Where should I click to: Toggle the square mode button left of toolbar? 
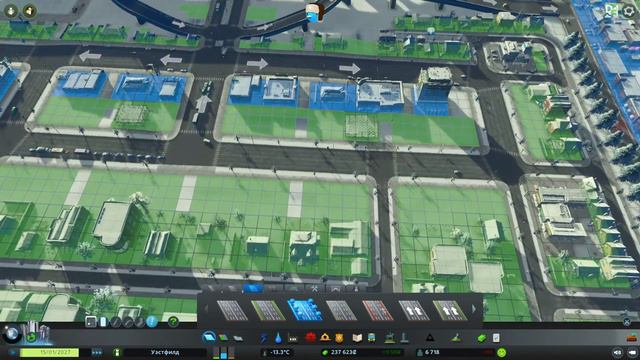(x=91, y=322)
